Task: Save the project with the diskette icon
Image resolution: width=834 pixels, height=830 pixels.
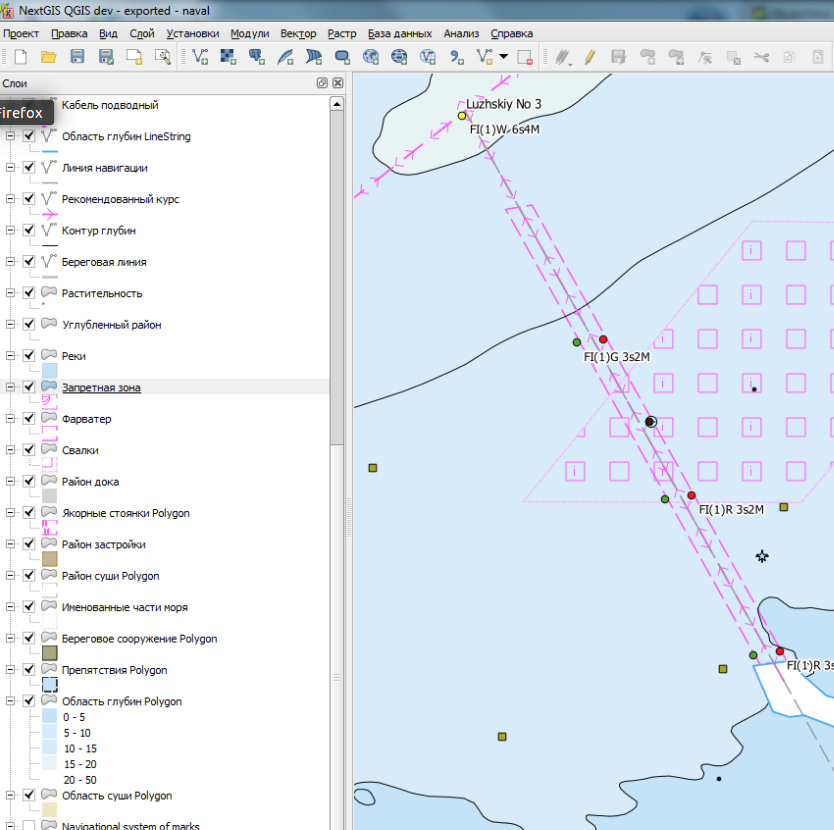Action: [x=76, y=58]
